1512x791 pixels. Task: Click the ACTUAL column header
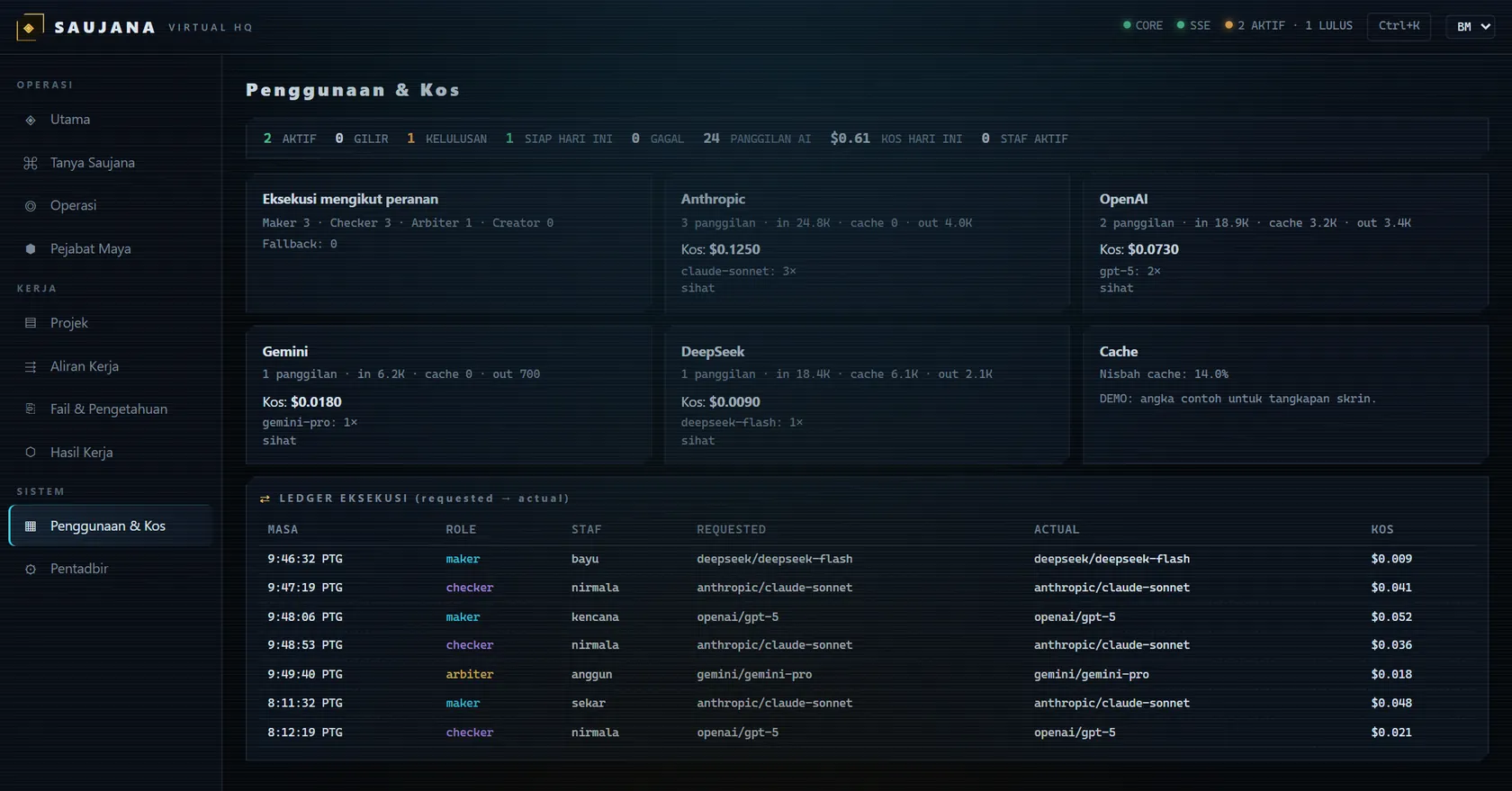1057,530
